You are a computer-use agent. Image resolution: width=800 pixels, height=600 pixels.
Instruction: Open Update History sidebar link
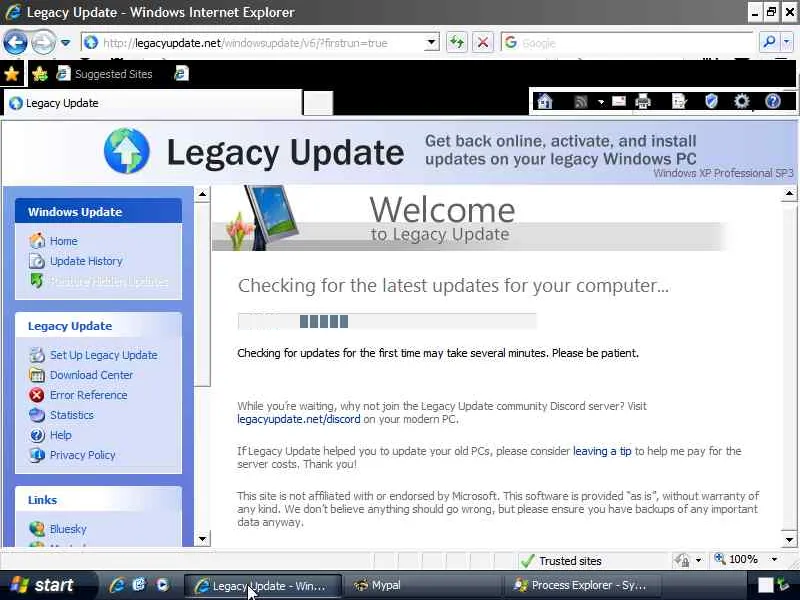tap(86, 261)
